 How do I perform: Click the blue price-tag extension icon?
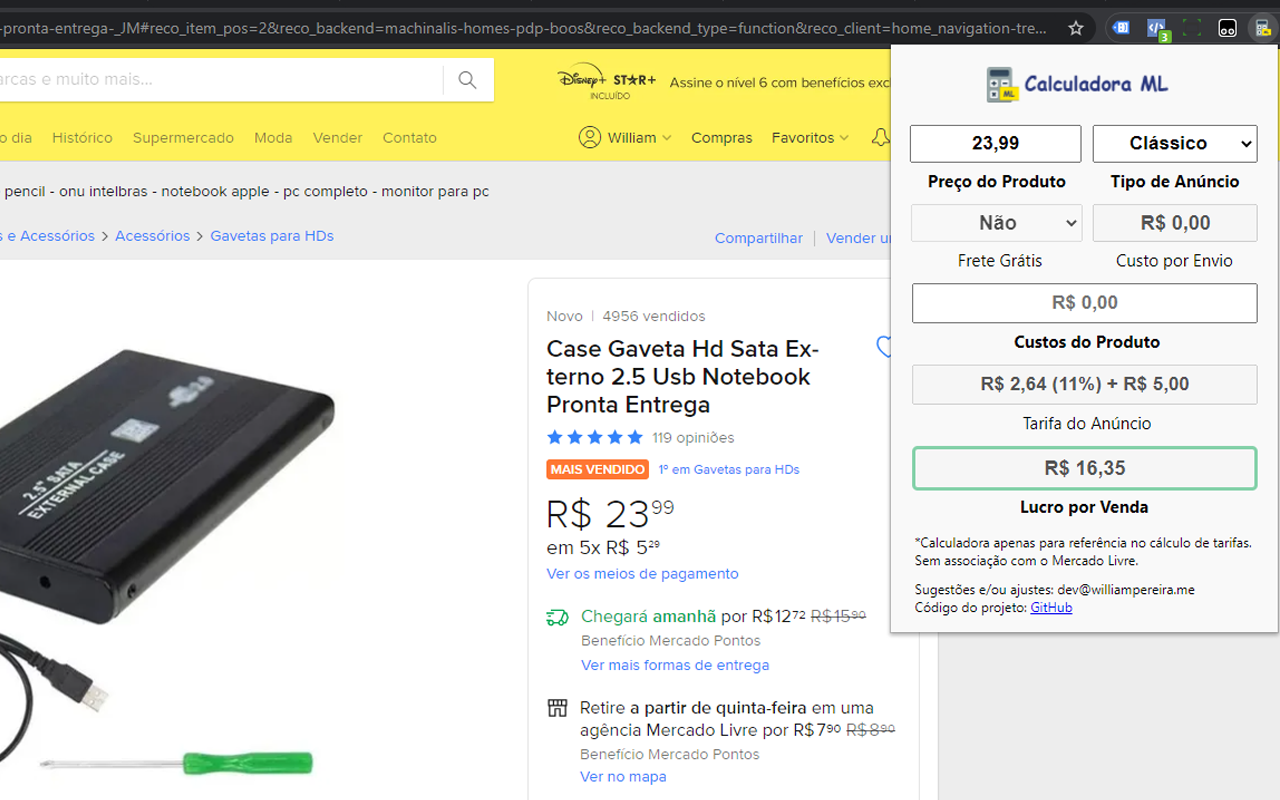click(x=1120, y=27)
